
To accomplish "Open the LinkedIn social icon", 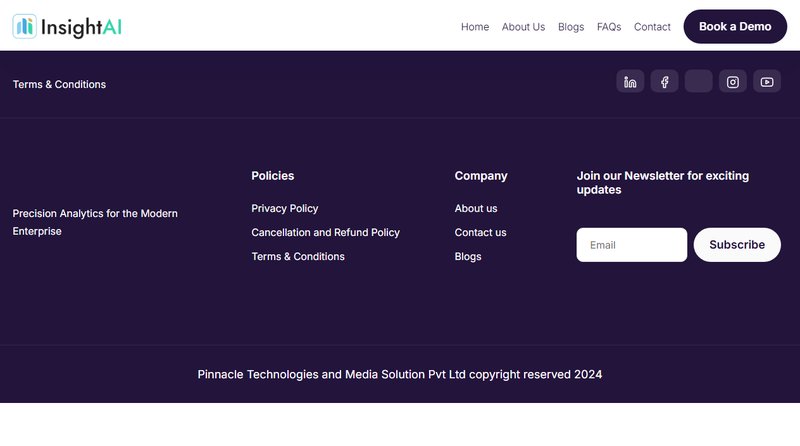I will pos(630,82).
